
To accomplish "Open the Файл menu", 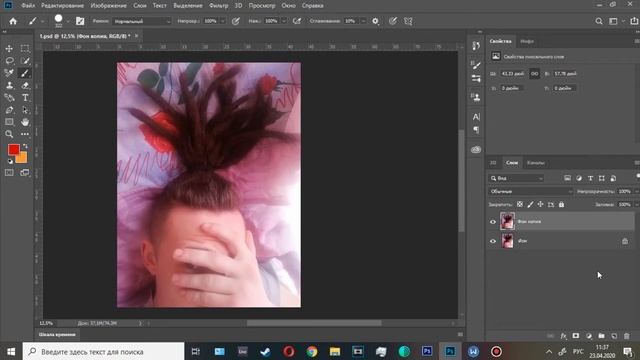I will click(28, 6).
